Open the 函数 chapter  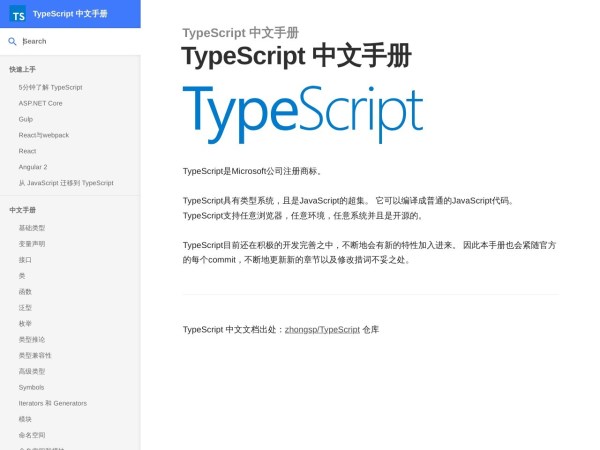click(x=25, y=292)
